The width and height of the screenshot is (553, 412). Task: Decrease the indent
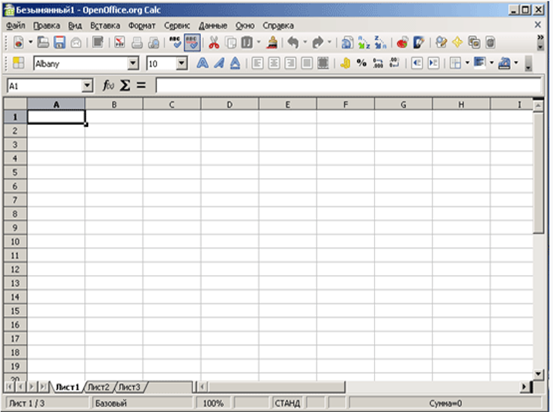[417, 63]
